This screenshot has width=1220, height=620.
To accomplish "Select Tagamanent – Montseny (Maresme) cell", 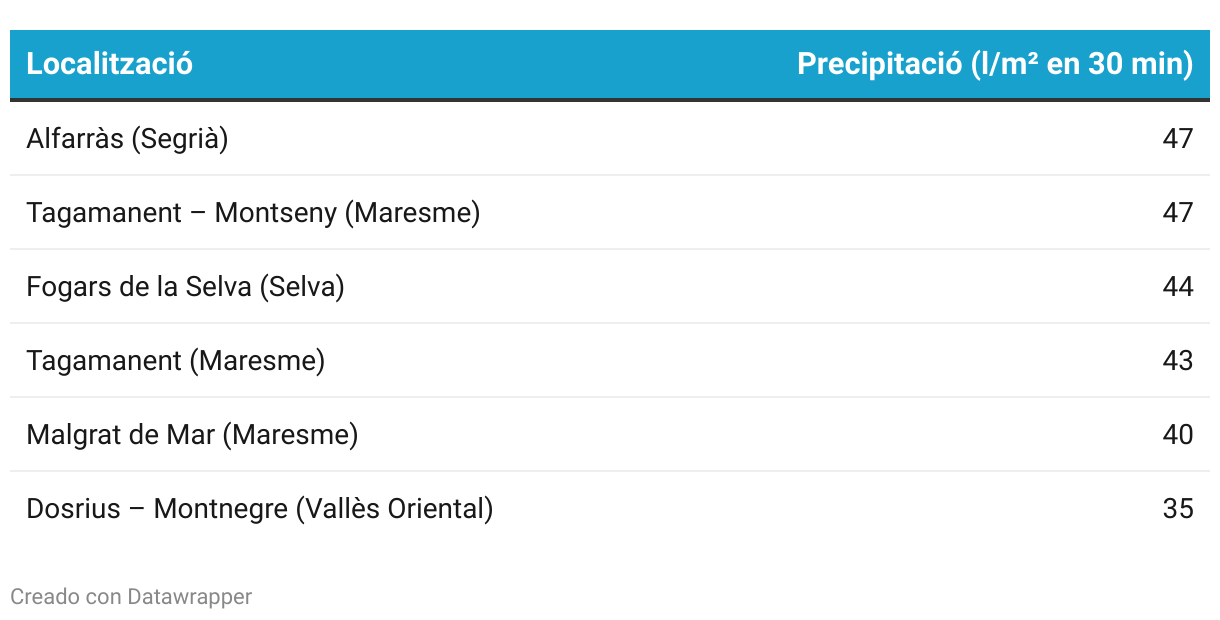I will point(253,212).
